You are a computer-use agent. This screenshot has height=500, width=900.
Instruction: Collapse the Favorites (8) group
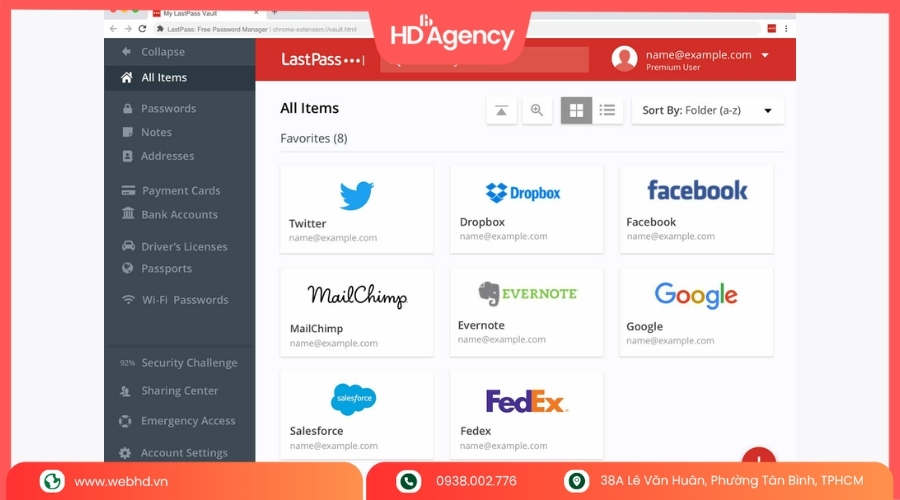click(x=313, y=138)
